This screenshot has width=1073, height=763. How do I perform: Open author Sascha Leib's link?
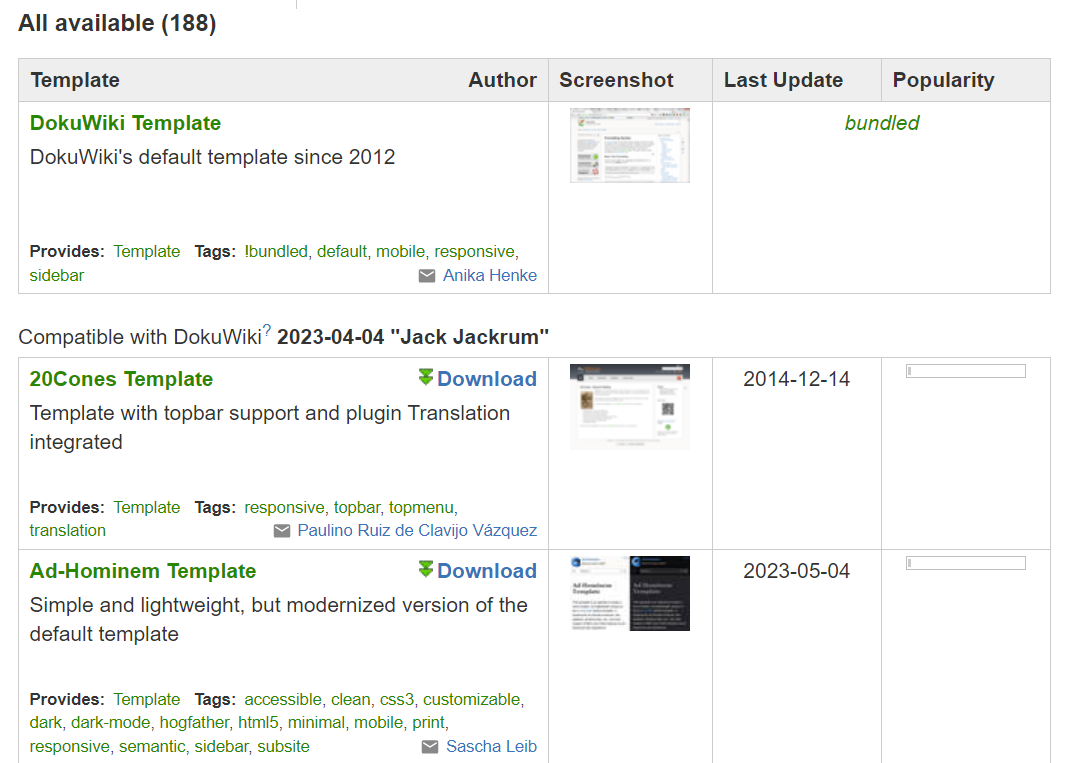click(x=491, y=747)
